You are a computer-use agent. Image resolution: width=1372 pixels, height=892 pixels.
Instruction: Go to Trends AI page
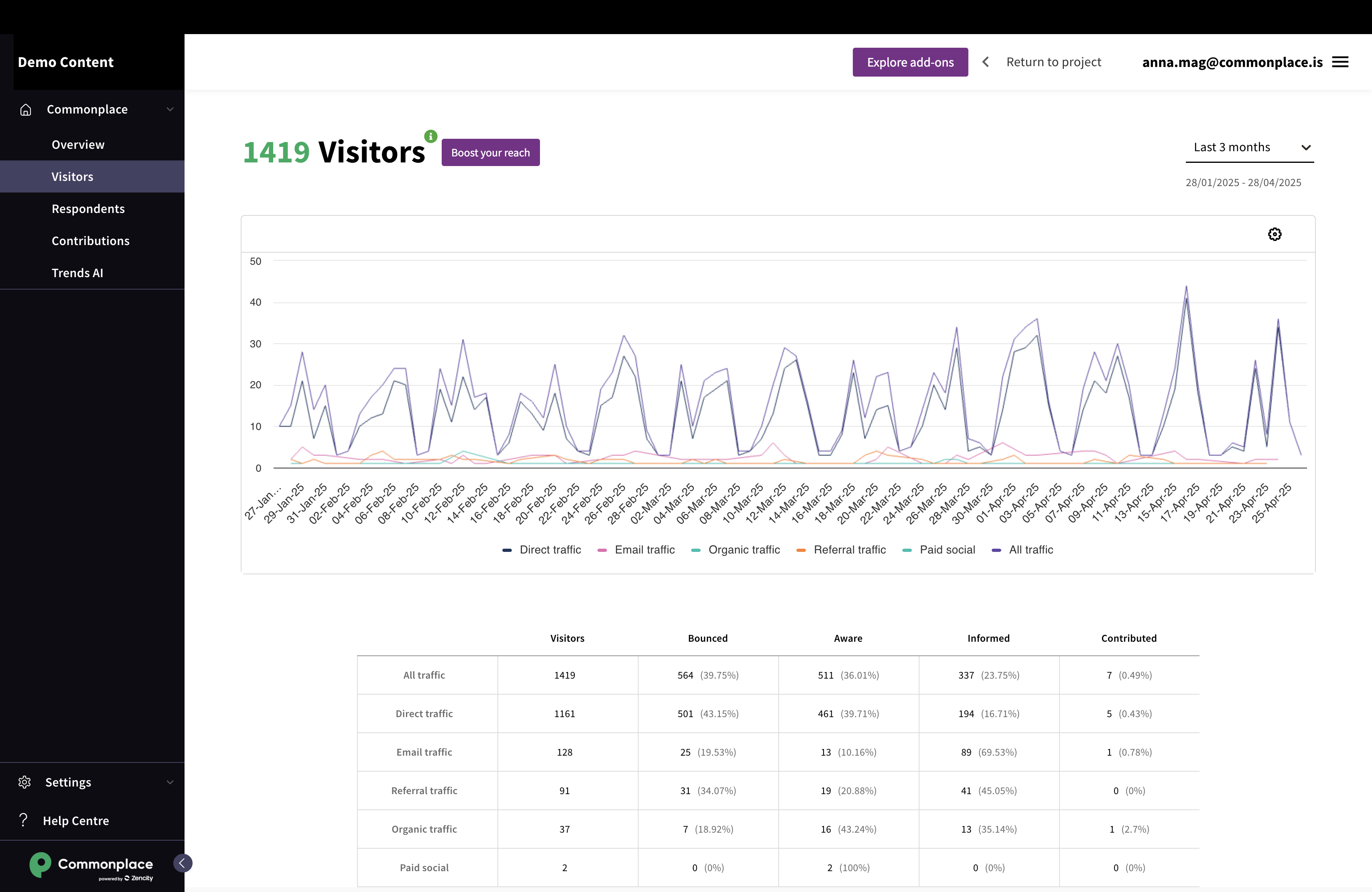[77, 273]
